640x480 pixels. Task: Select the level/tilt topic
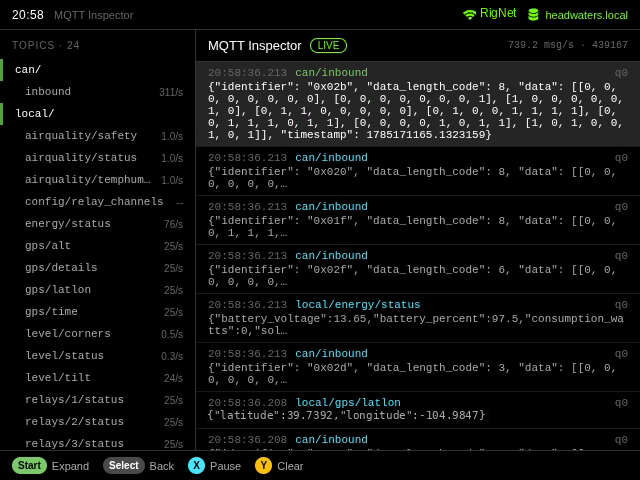click(x=98, y=378)
